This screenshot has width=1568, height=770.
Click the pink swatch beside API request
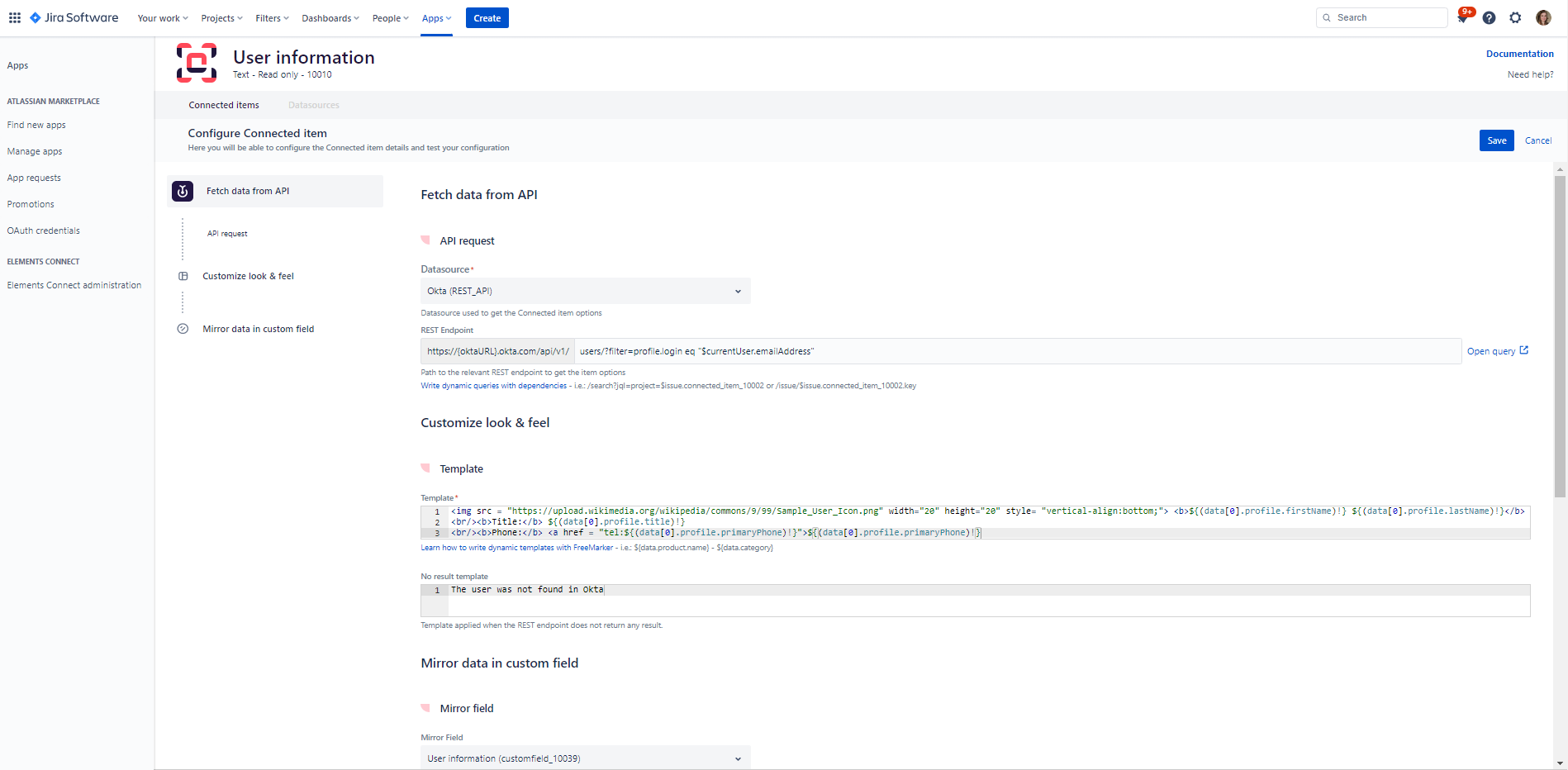426,240
